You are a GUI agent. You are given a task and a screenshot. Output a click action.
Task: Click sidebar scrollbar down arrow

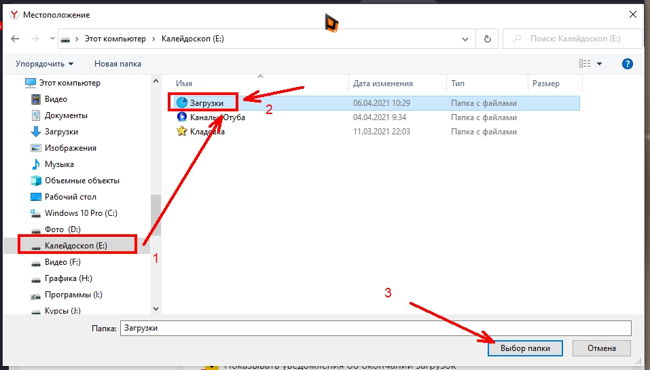pyautogui.click(x=156, y=309)
